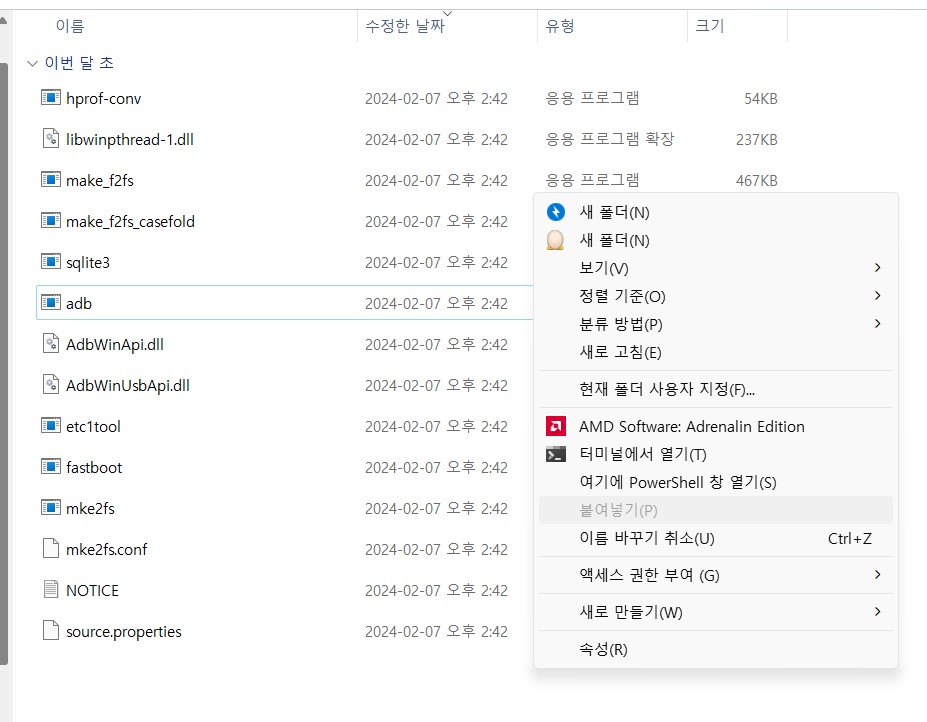Click the terminal icon beside 터미널에서 열기
The width and height of the screenshot is (927, 722).
click(x=556, y=454)
